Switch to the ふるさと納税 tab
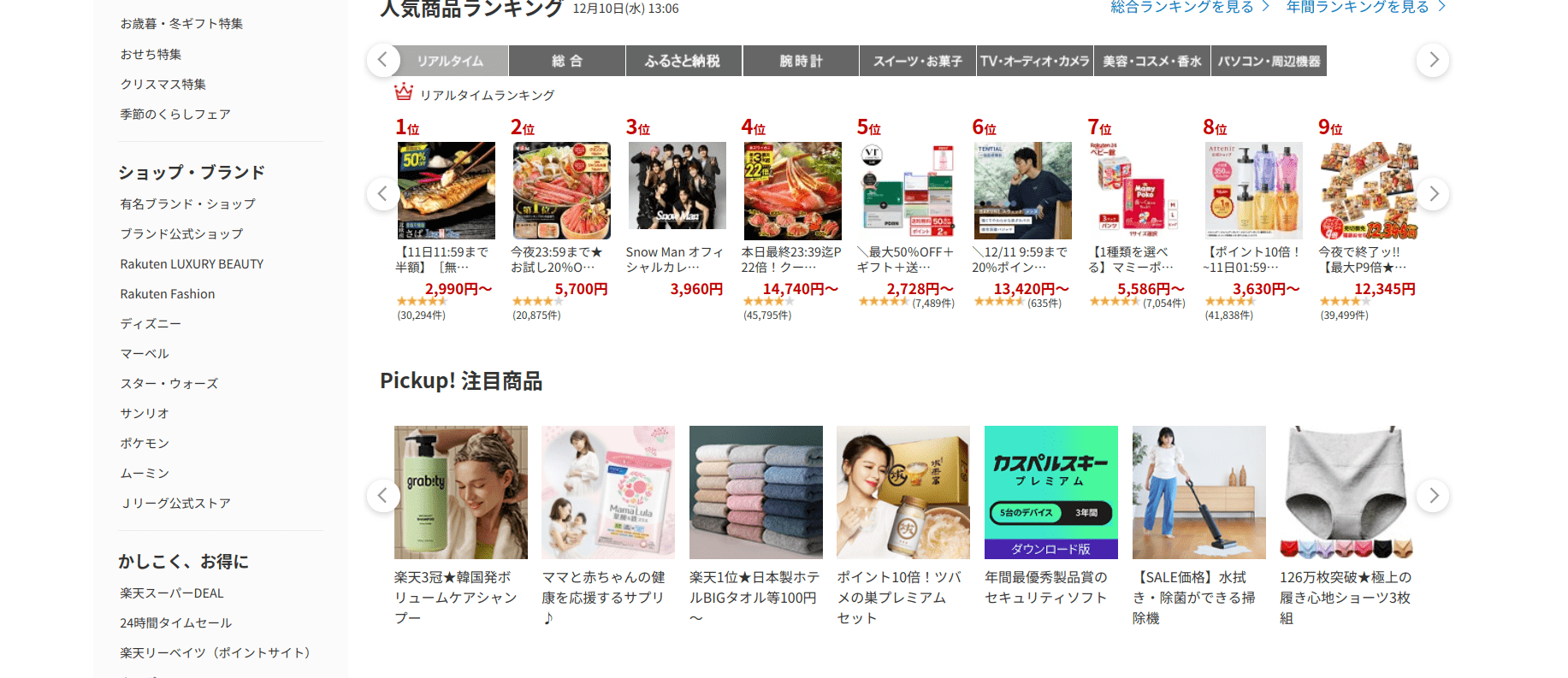1568x678 pixels. (x=683, y=61)
